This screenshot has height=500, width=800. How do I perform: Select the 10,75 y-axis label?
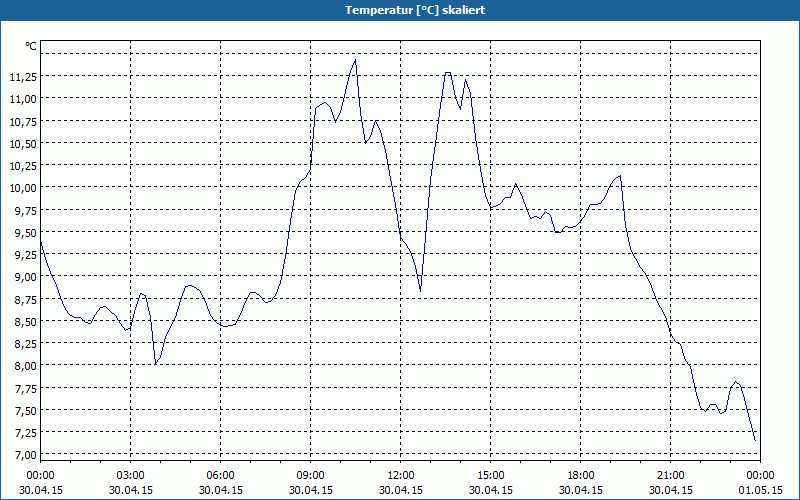(x=23, y=121)
